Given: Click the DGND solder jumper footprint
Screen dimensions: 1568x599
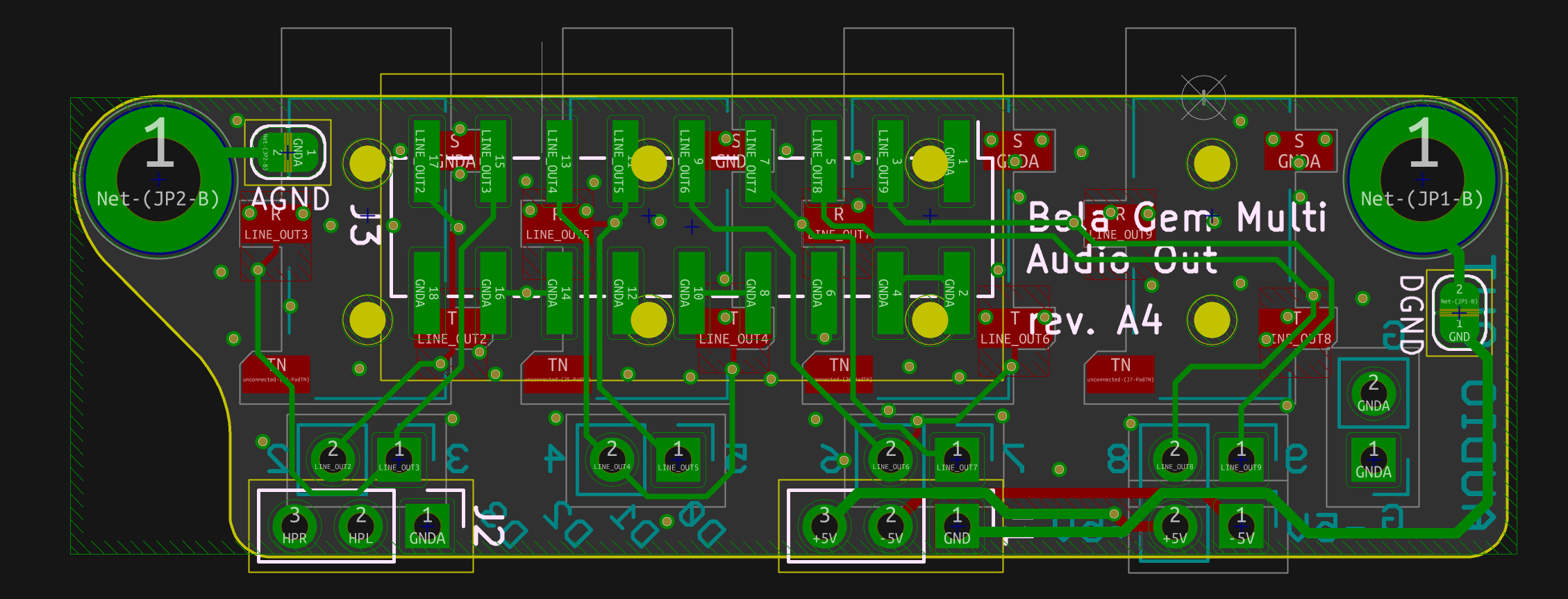Looking at the screenshot, I should pos(1459,312).
